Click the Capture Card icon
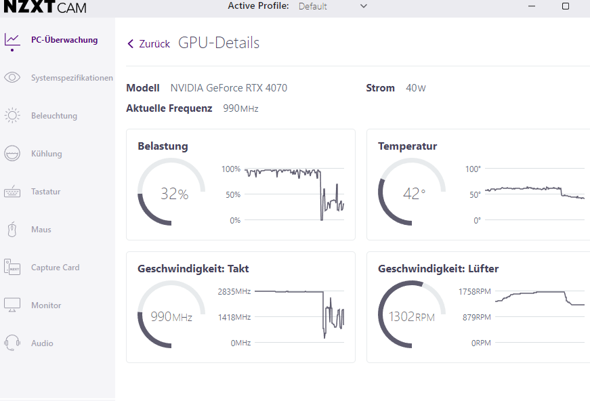The height and width of the screenshot is (401, 590). point(12,267)
